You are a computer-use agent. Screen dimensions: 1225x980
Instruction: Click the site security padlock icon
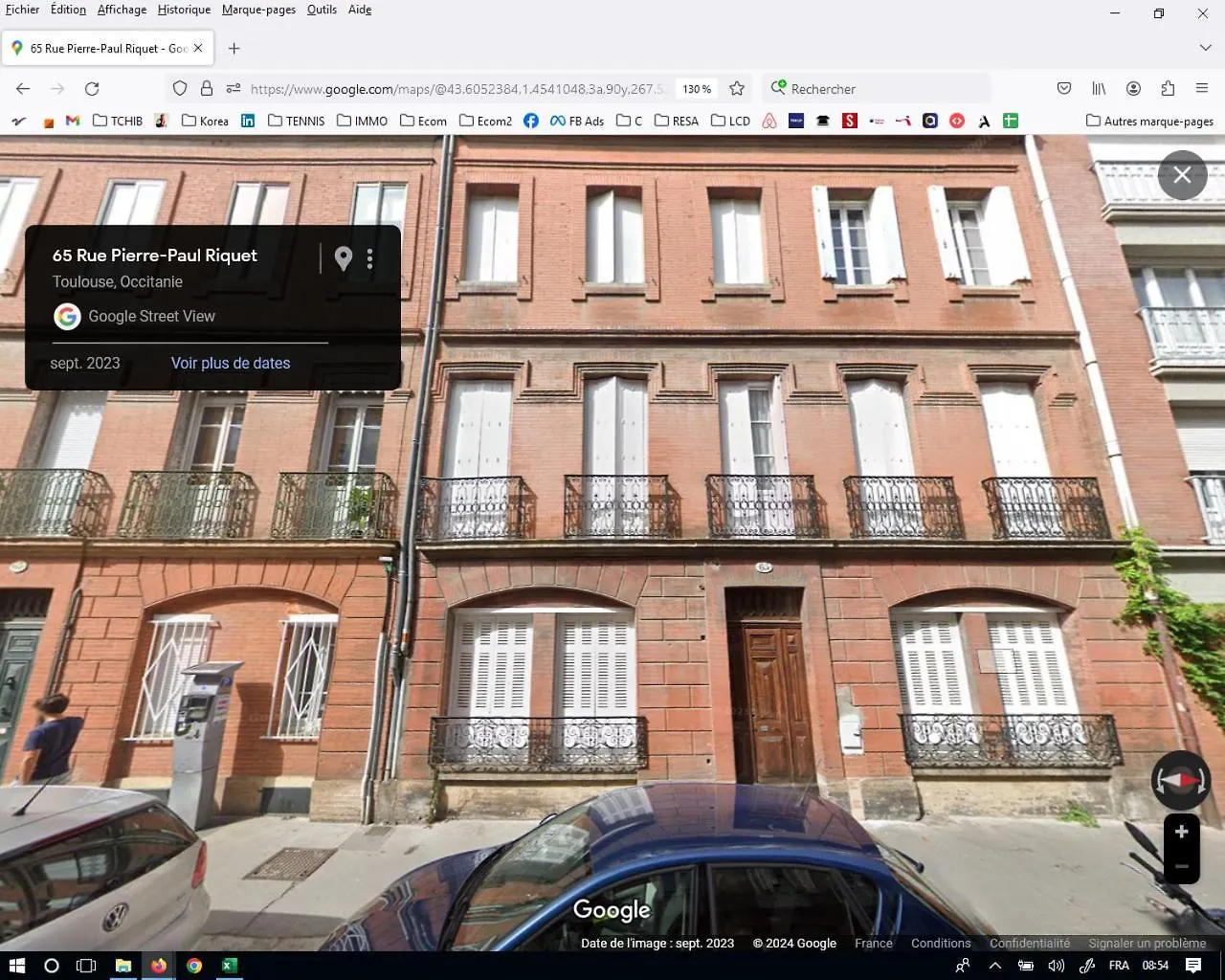click(207, 89)
